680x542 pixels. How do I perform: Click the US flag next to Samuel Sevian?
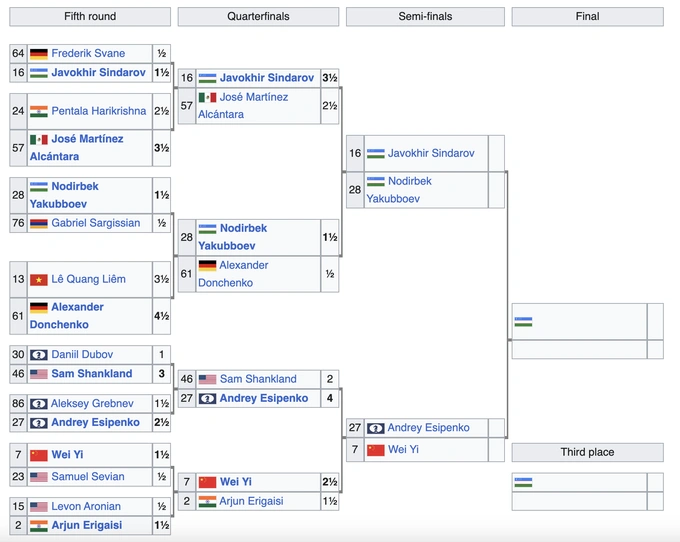[39, 477]
